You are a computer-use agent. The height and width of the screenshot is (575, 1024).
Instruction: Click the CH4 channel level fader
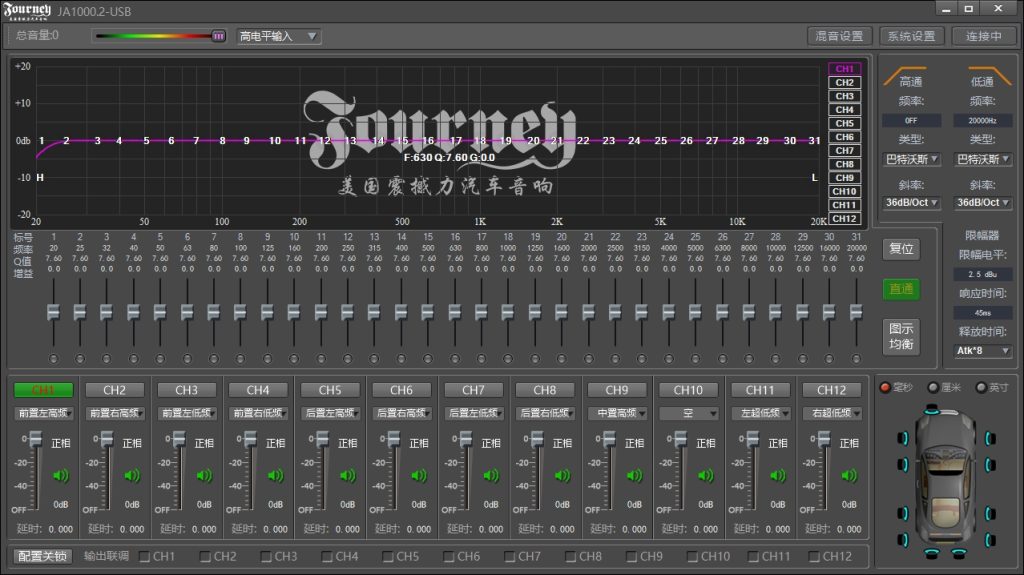pyautogui.click(x=250, y=440)
